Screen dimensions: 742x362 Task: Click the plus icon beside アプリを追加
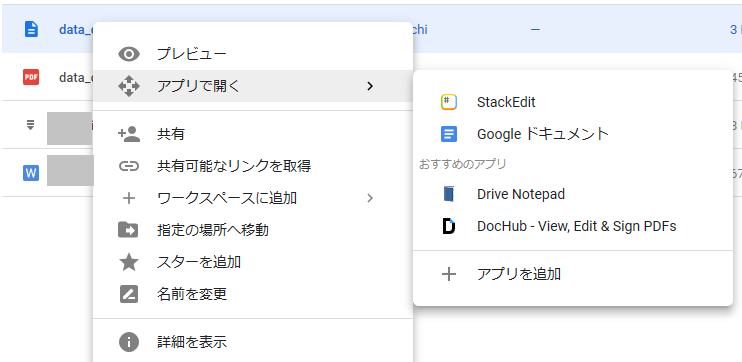click(449, 274)
